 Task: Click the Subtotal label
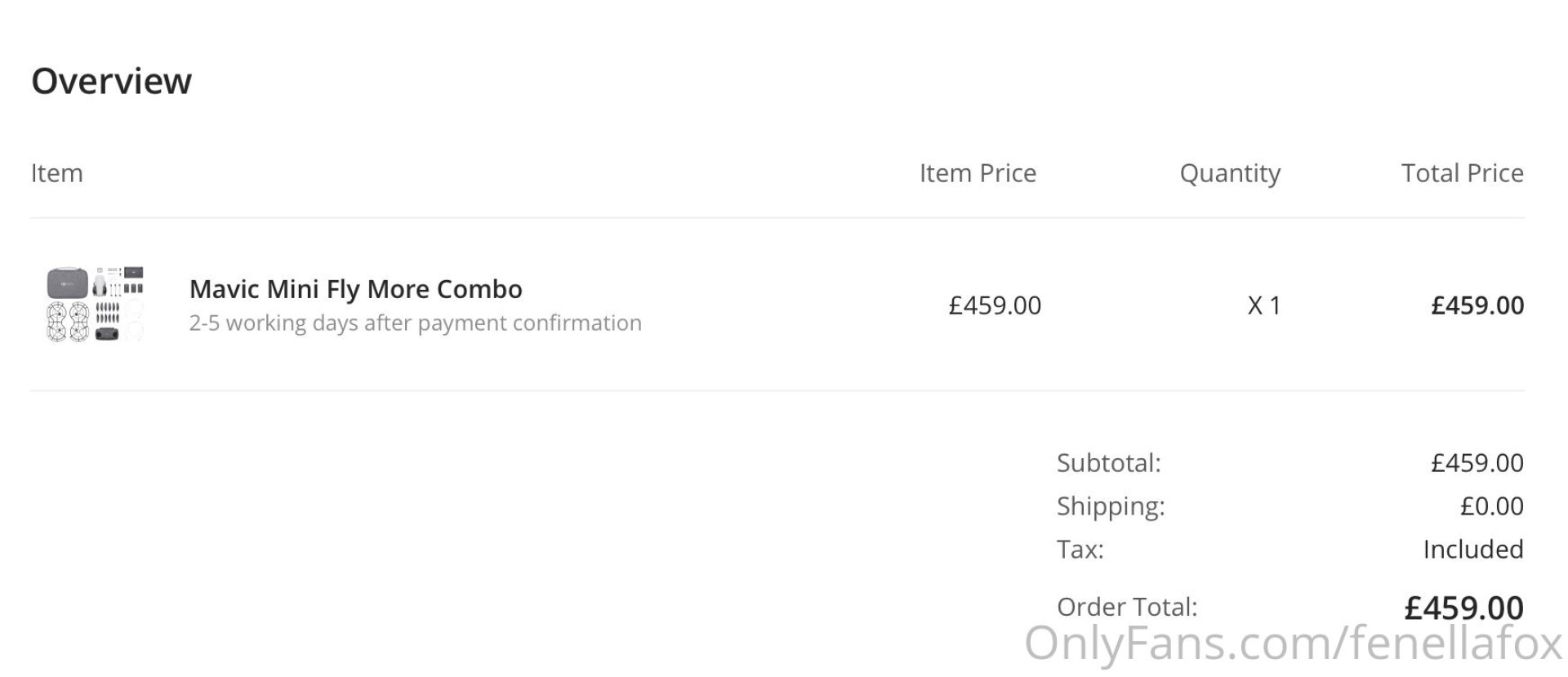tap(1108, 463)
